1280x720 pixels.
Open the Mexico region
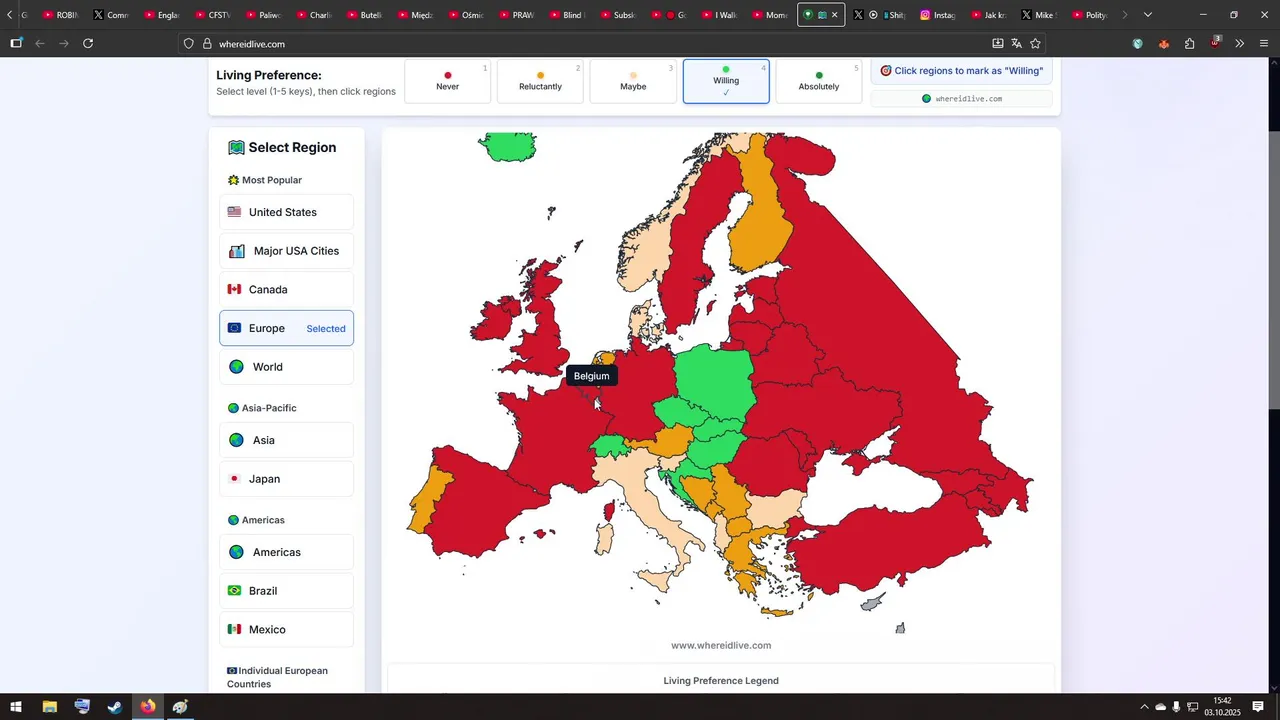[x=286, y=630]
